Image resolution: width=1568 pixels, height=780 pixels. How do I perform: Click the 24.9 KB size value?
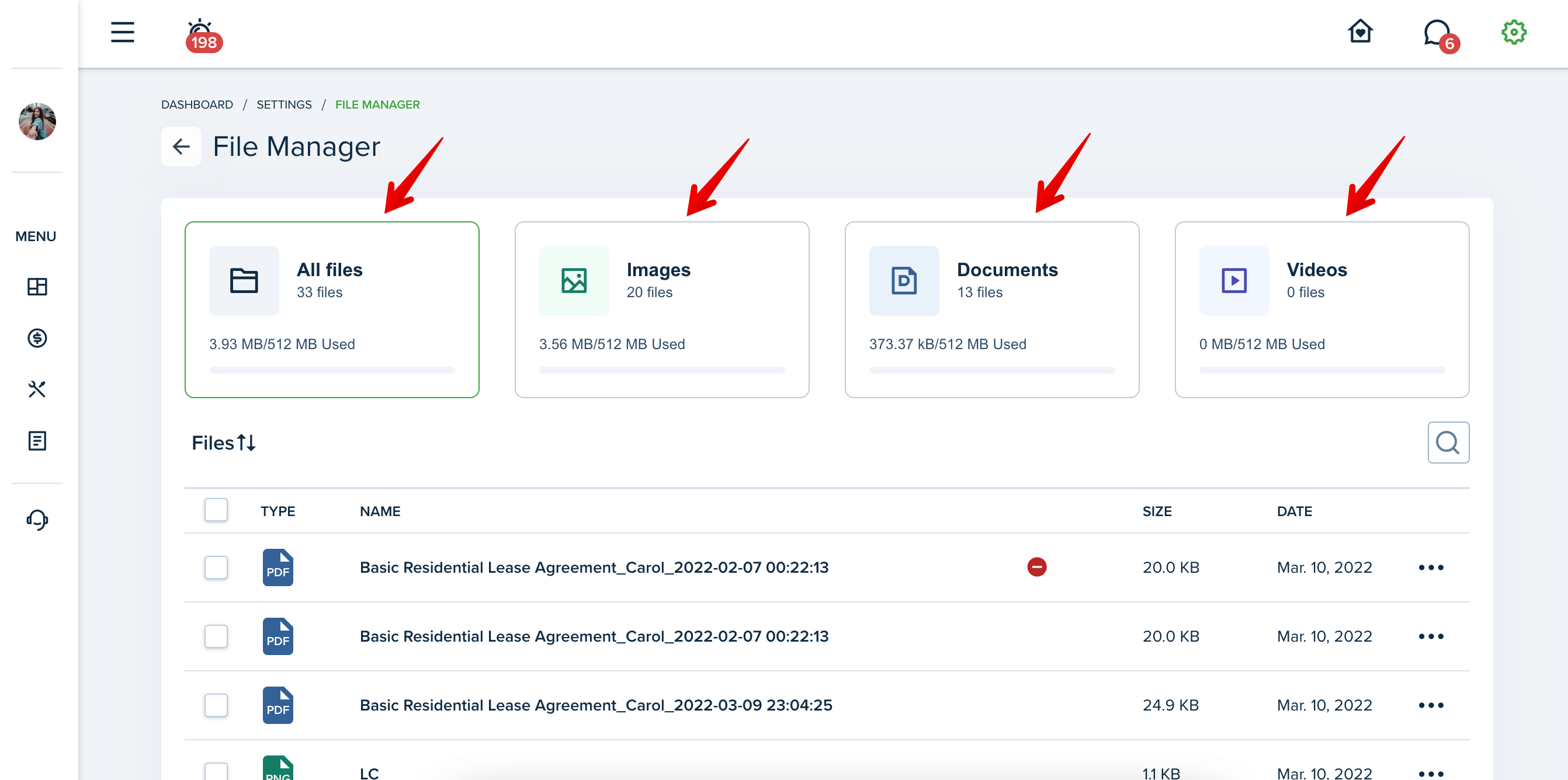coord(1171,705)
